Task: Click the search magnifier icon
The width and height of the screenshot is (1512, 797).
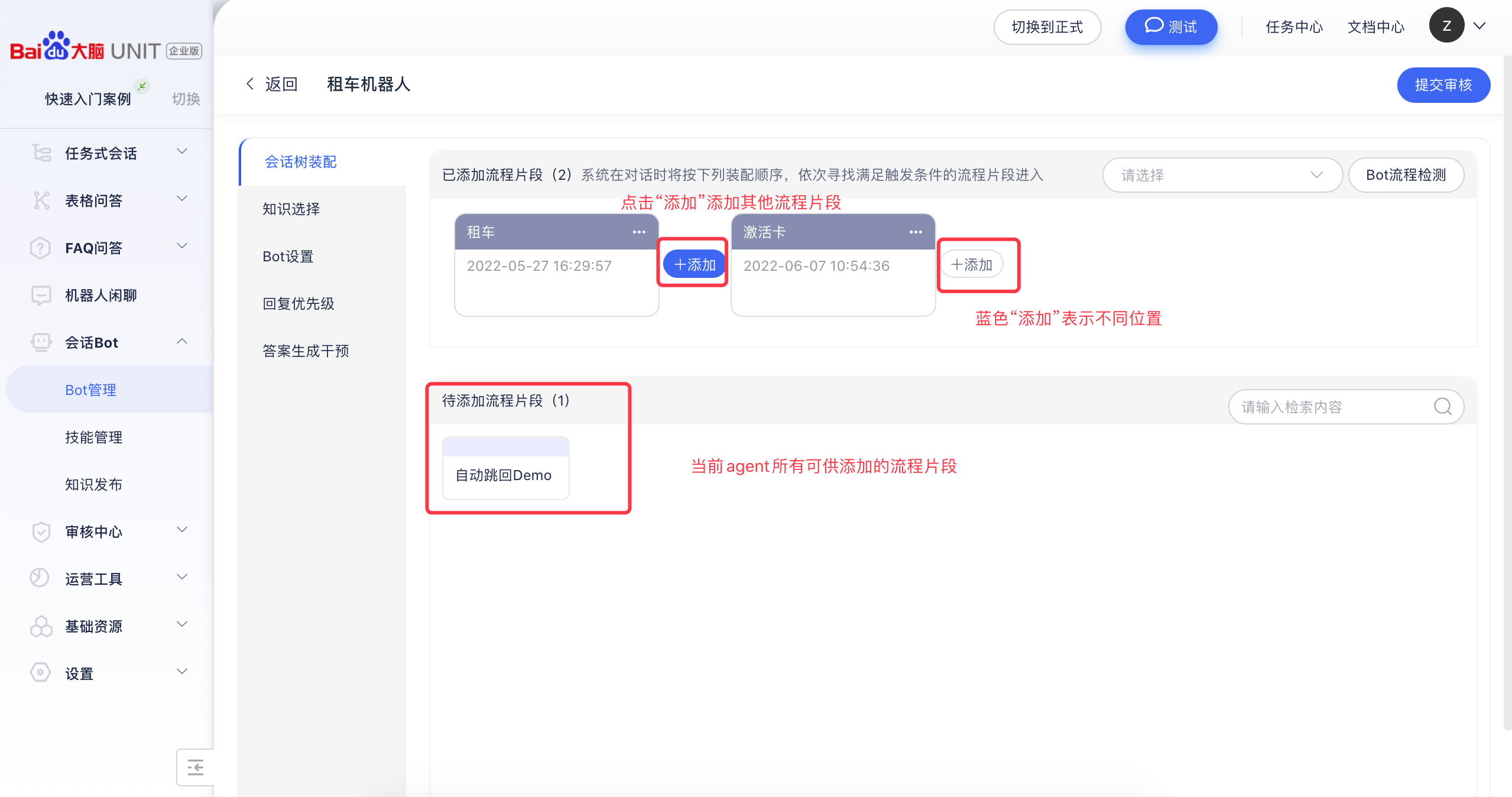Action: click(x=1442, y=407)
